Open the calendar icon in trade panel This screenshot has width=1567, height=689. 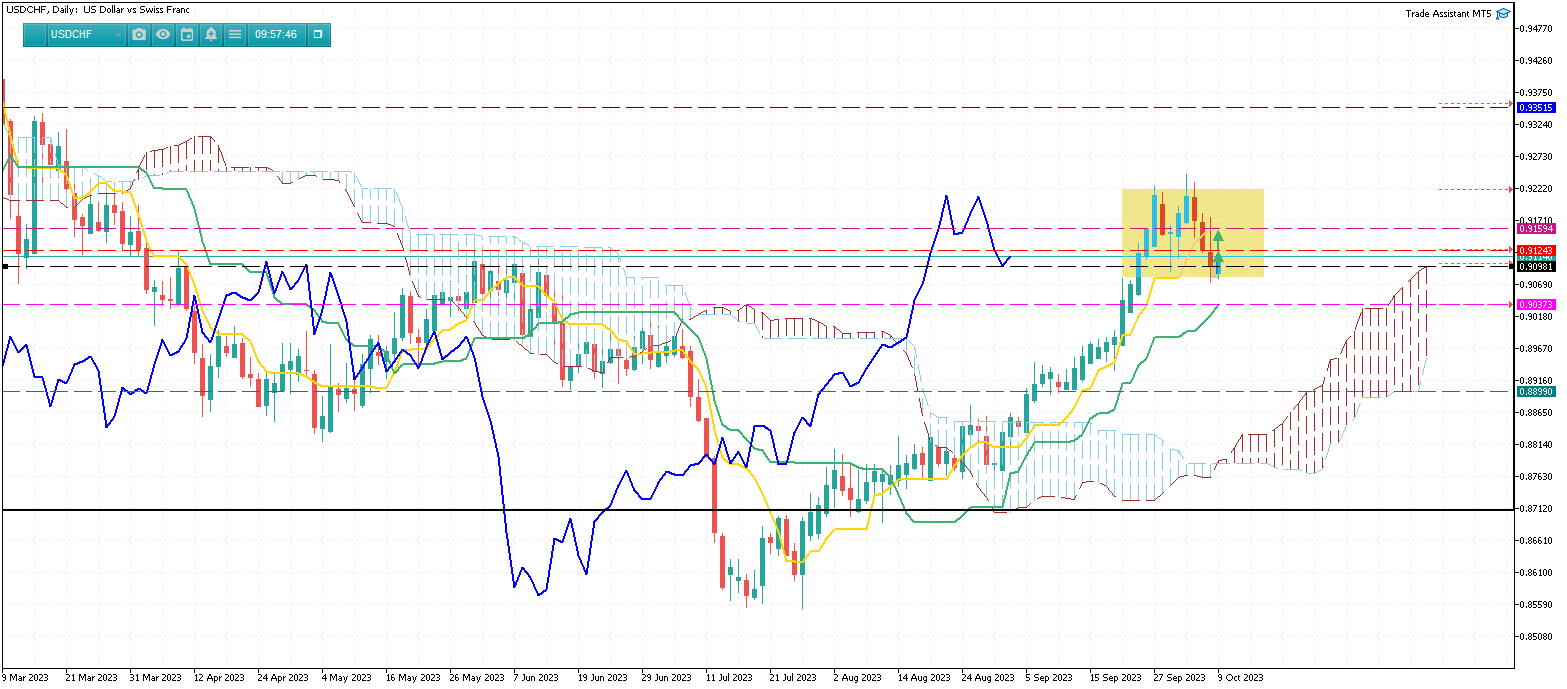187,34
